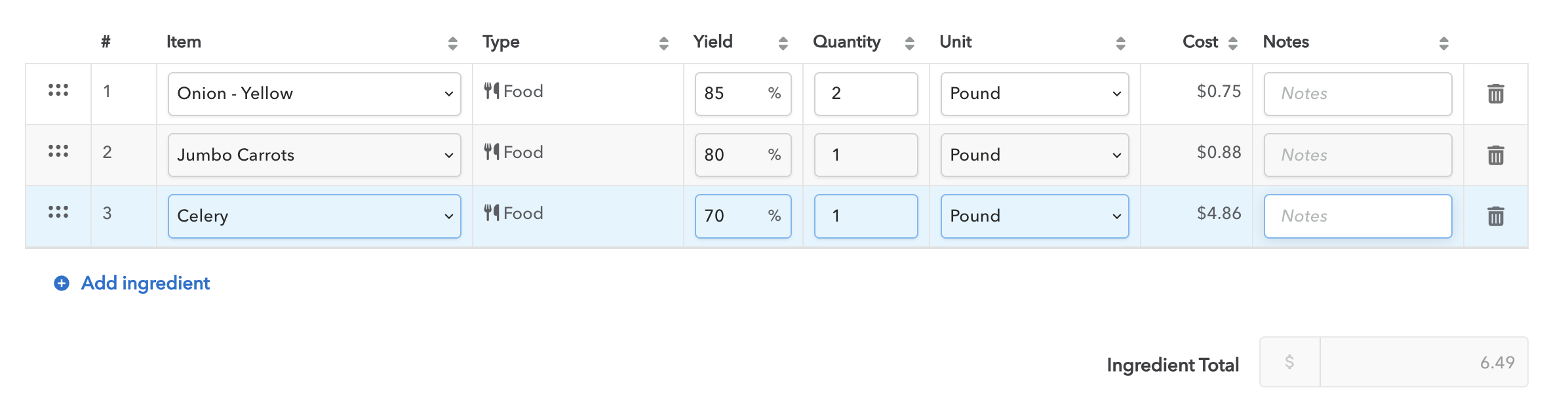Viewport: 1568px width, 413px height.
Task: Sort by Yield column arrows
Action: point(783,43)
